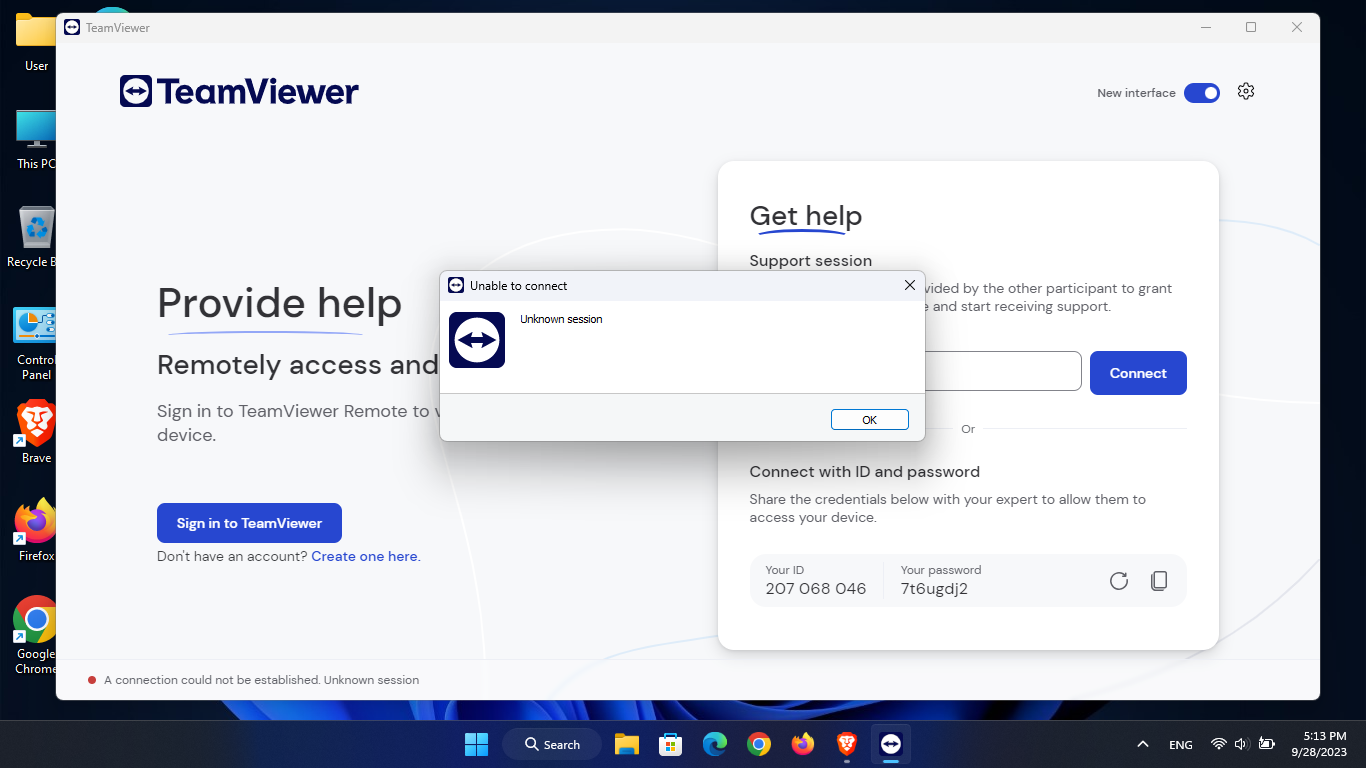This screenshot has width=1366, height=768.
Task: Launch Google Chrome from the taskbar
Action: click(759, 744)
